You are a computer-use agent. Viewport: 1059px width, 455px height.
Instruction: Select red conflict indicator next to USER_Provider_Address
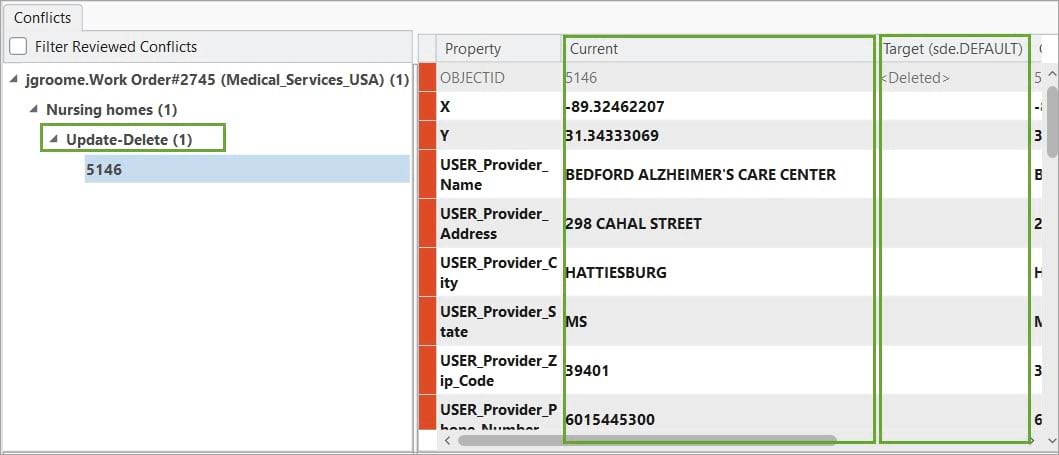427,223
